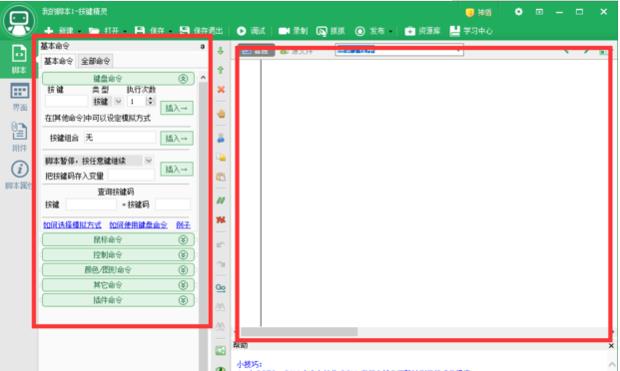Open 脚本属性 (Script properties) info icon

(19, 175)
